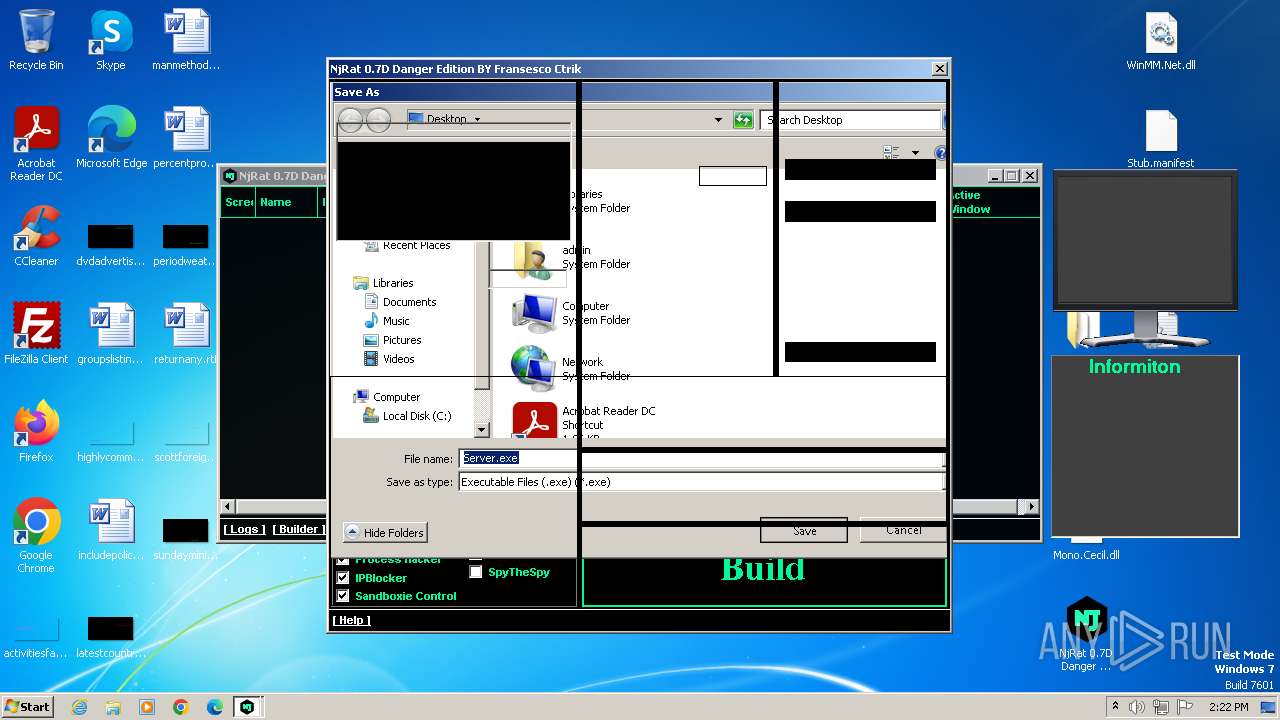
Task: Click the NjRat window horizontal scrollbar right arrow
Action: tap(1033, 507)
